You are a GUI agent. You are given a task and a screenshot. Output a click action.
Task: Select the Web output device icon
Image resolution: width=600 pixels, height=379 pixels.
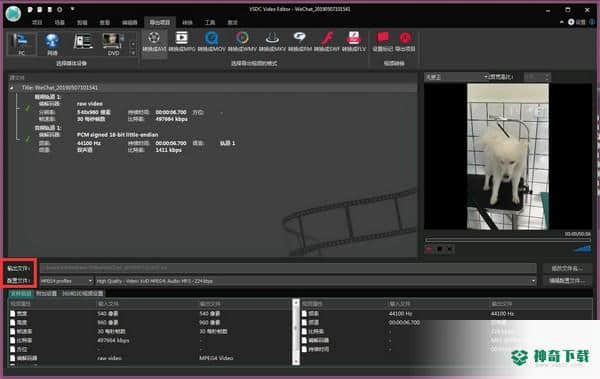point(52,44)
